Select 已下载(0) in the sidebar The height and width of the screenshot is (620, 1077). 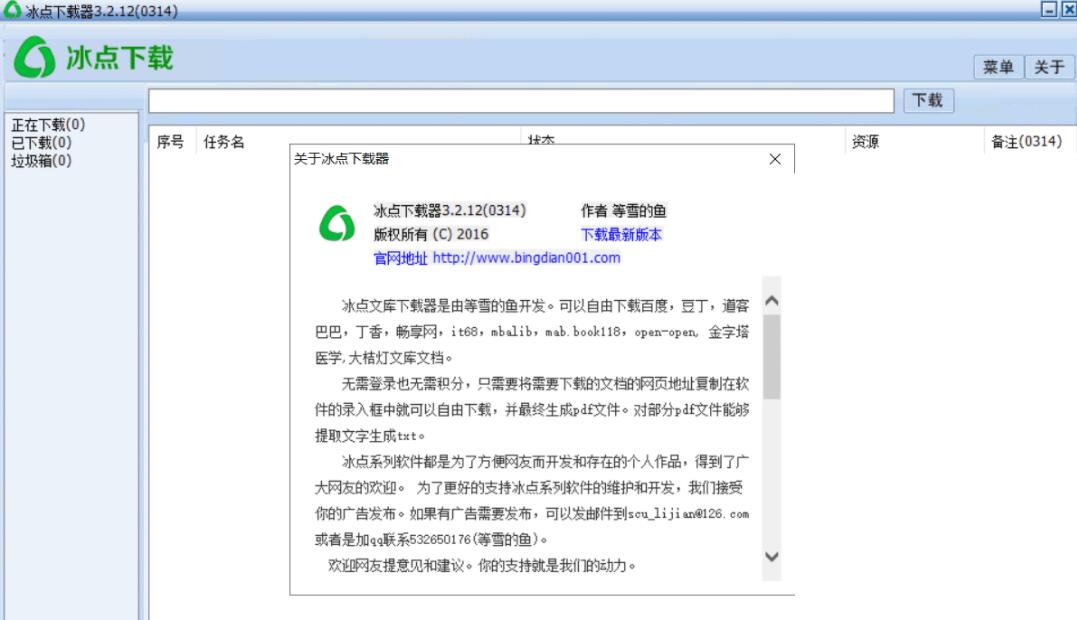pyautogui.click(x=41, y=143)
